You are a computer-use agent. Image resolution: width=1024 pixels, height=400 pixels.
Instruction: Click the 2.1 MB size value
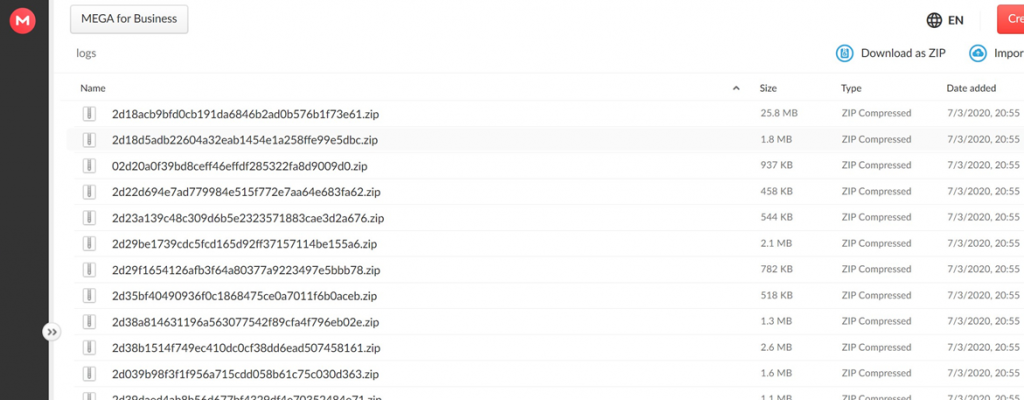pos(776,243)
